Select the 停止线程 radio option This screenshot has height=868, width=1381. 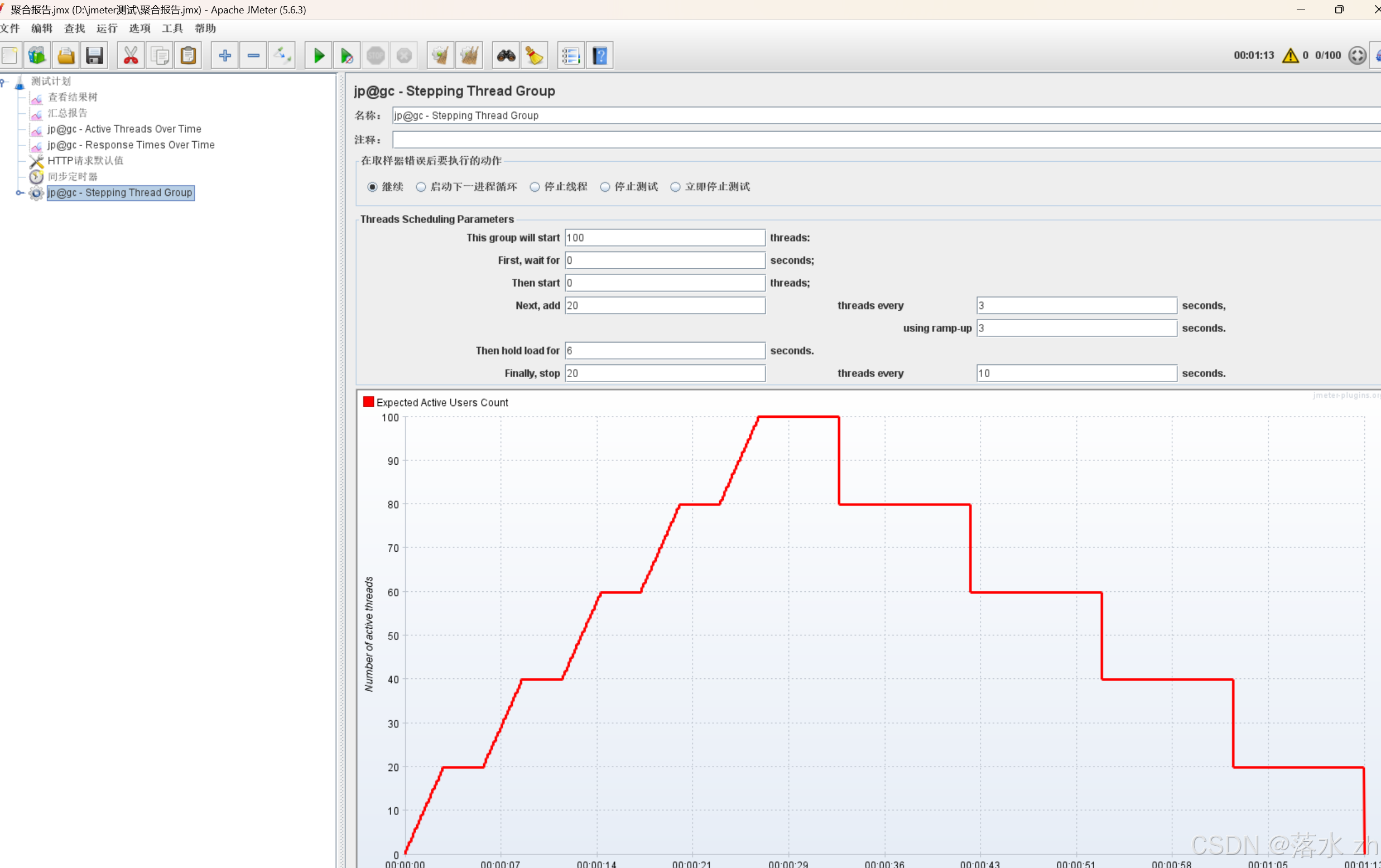tap(535, 187)
